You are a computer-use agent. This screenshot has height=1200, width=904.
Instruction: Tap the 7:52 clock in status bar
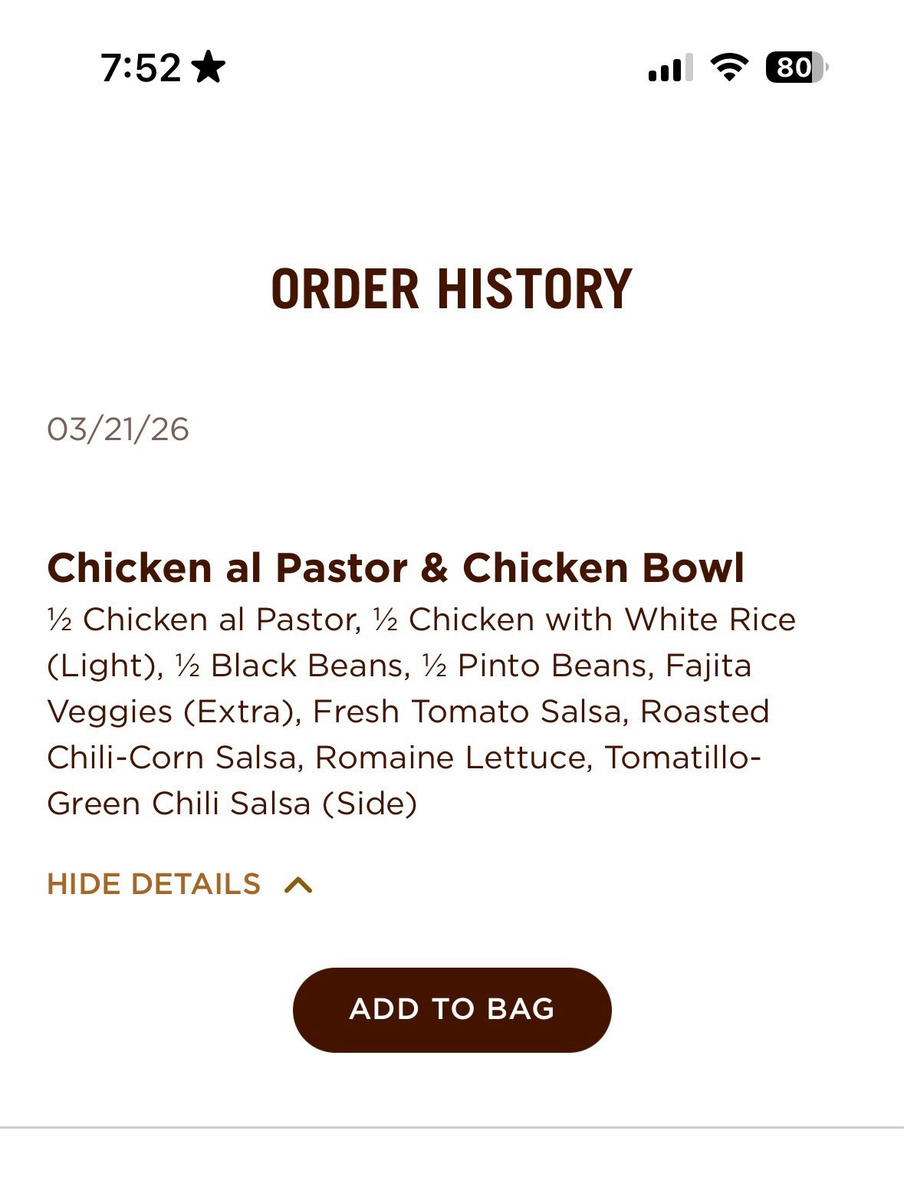[x=141, y=68]
